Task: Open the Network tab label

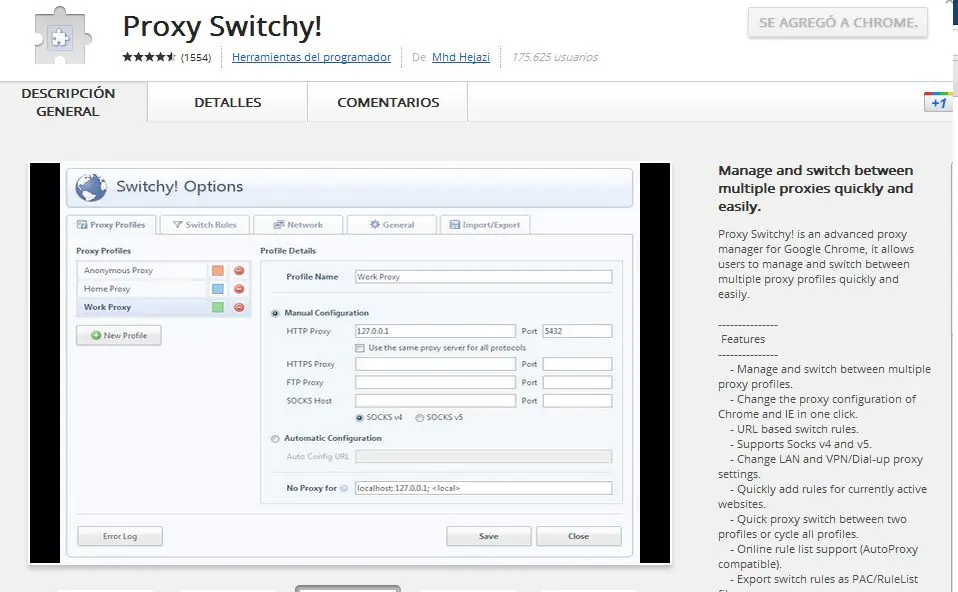Action: (x=305, y=225)
